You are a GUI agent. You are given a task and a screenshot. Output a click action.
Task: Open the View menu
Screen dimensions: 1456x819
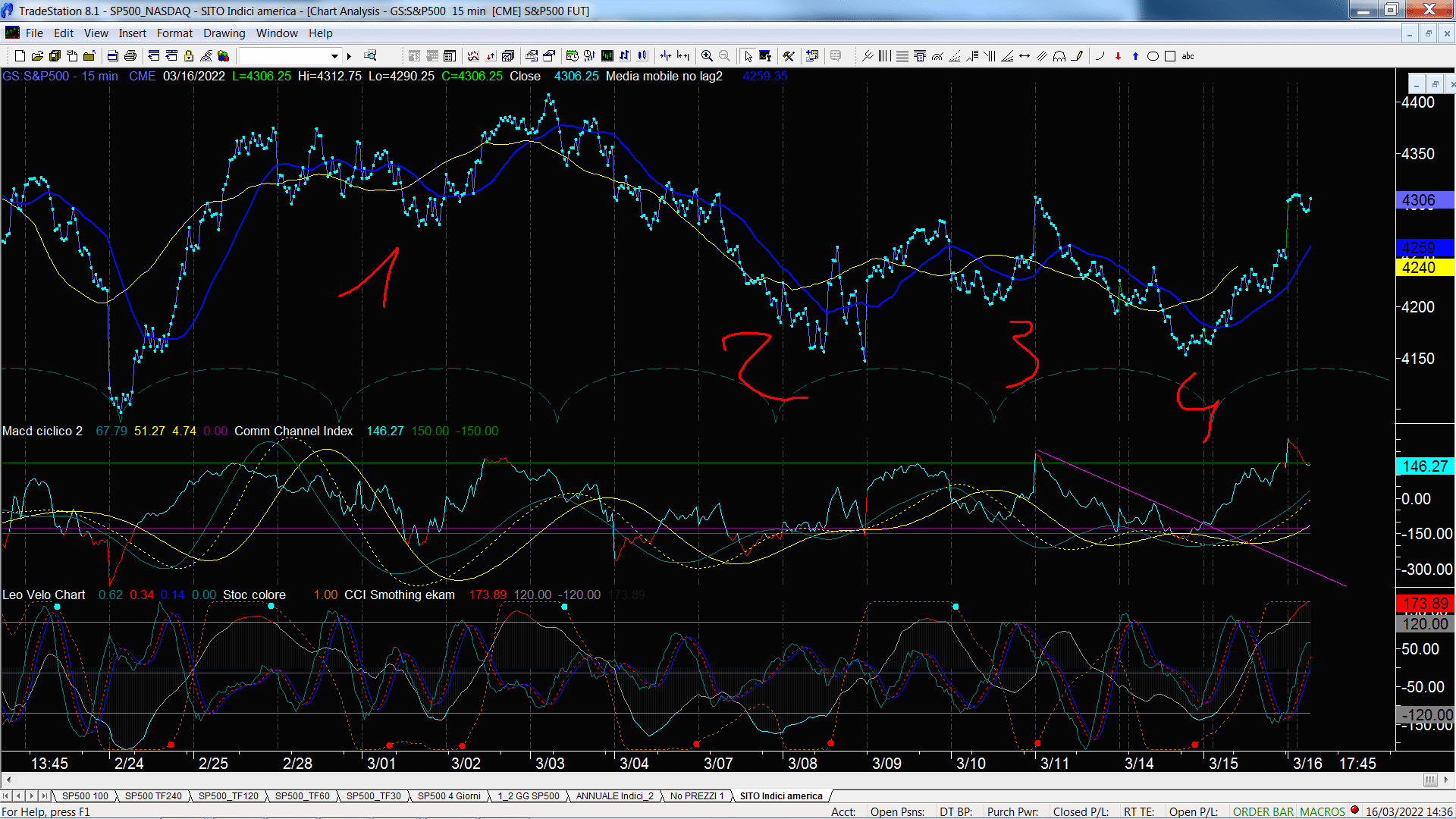[x=96, y=33]
